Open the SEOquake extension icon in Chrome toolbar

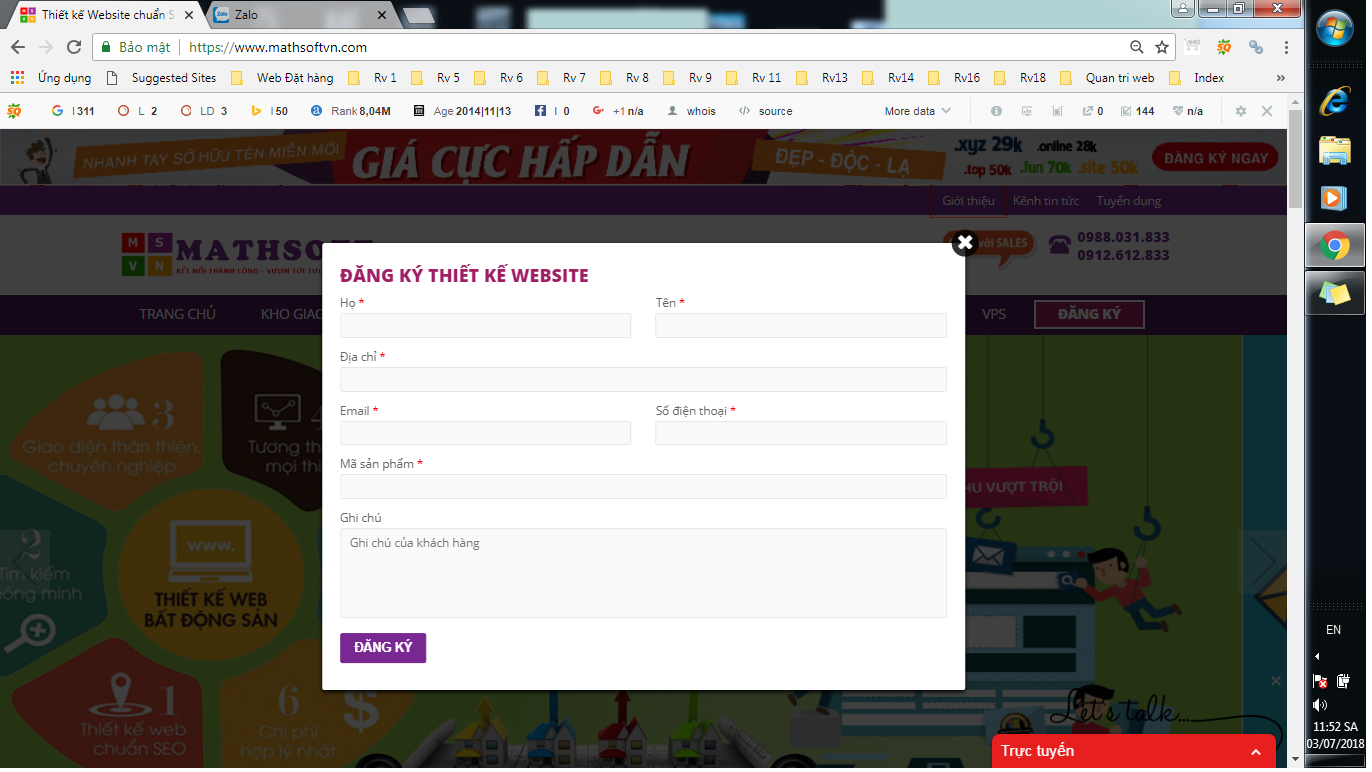(1223, 47)
